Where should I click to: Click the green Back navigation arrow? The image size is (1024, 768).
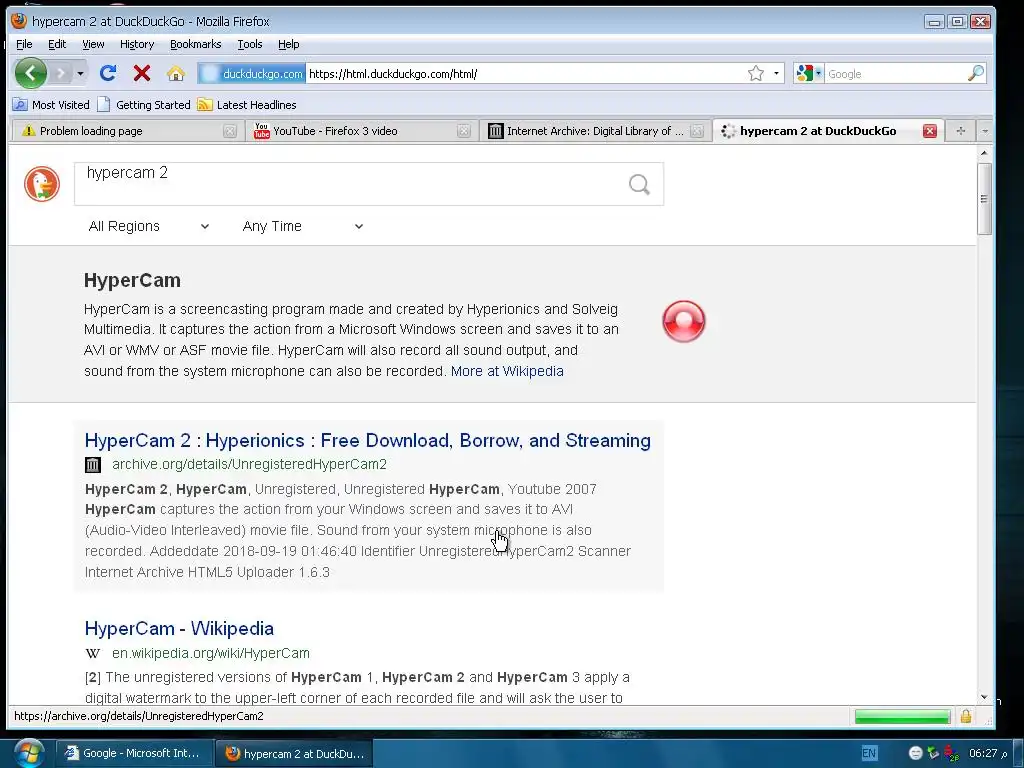click(x=31, y=73)
